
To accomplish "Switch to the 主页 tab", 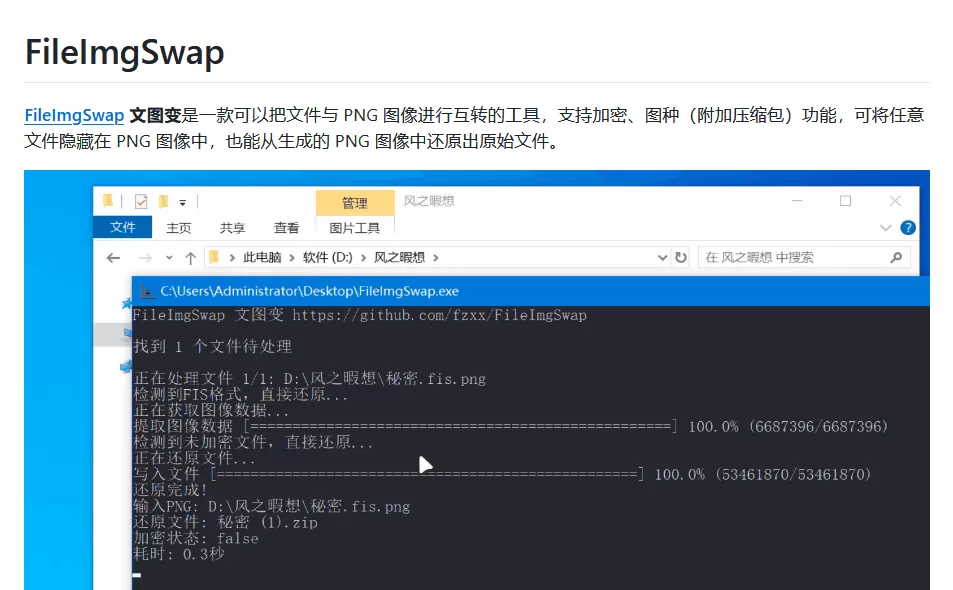I will [x=180, y=226].
